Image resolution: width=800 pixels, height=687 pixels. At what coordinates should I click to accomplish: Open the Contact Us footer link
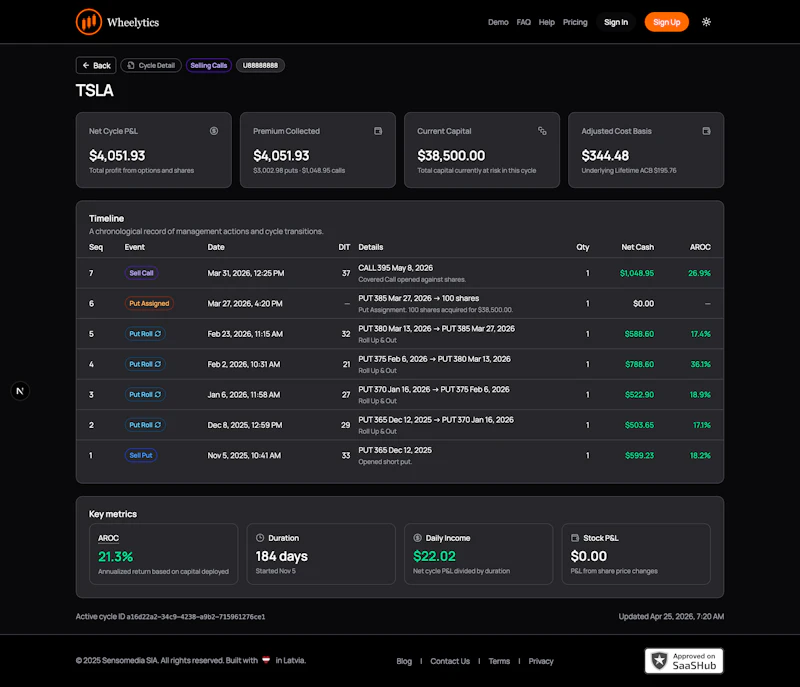point(450,661)
